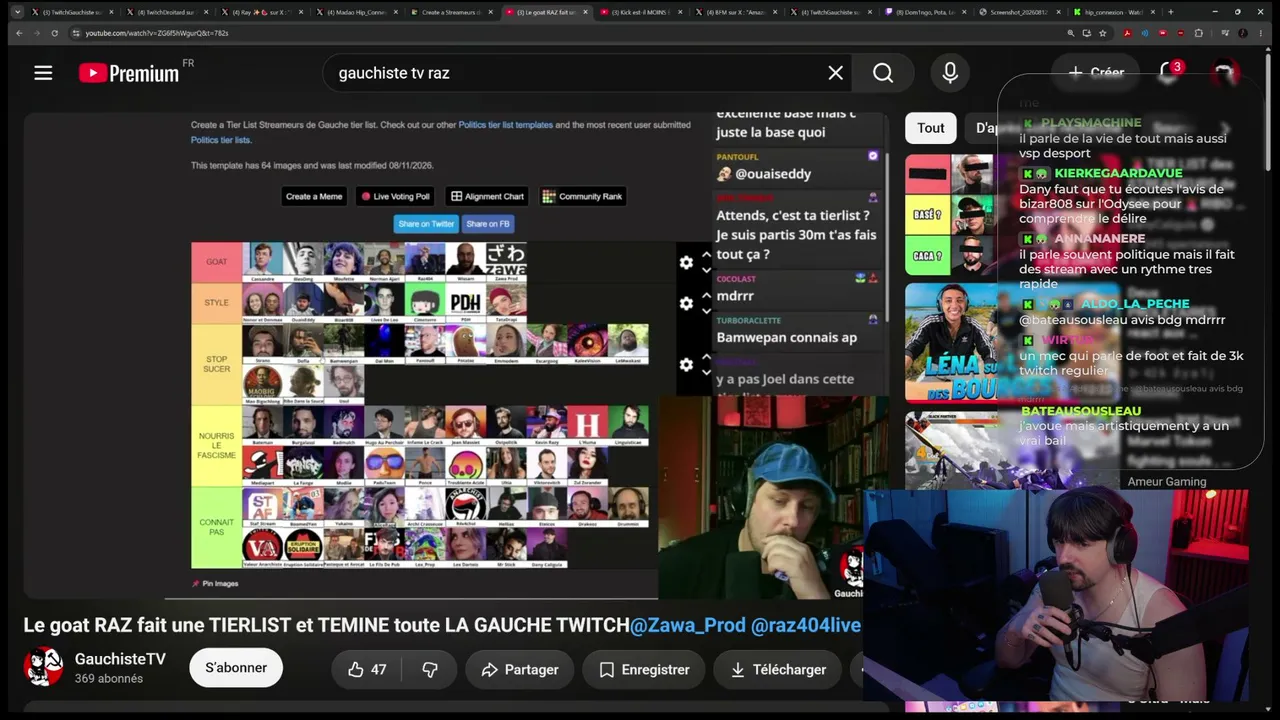This screenshot has width=1280, height=720.
Task: Open the tab search dropdown in Chrome
Action: [x=17, y=12]
